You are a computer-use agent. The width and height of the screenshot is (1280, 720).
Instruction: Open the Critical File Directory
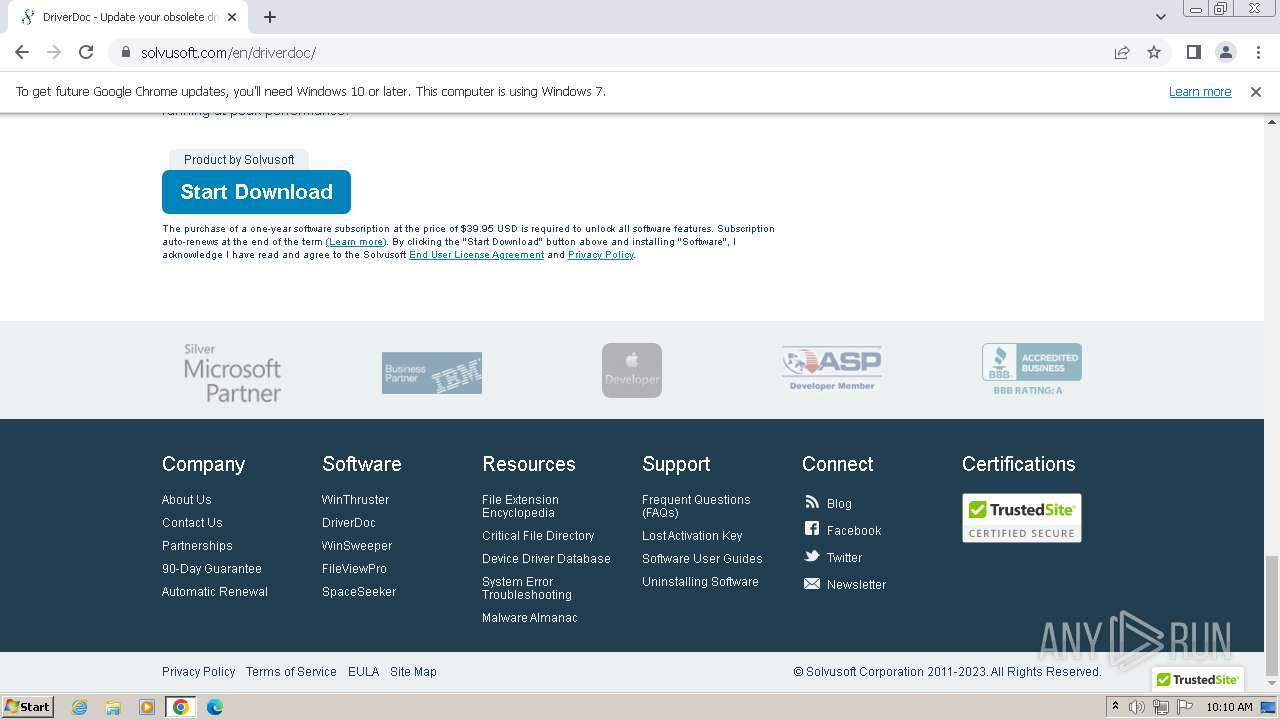coord(538,536)
